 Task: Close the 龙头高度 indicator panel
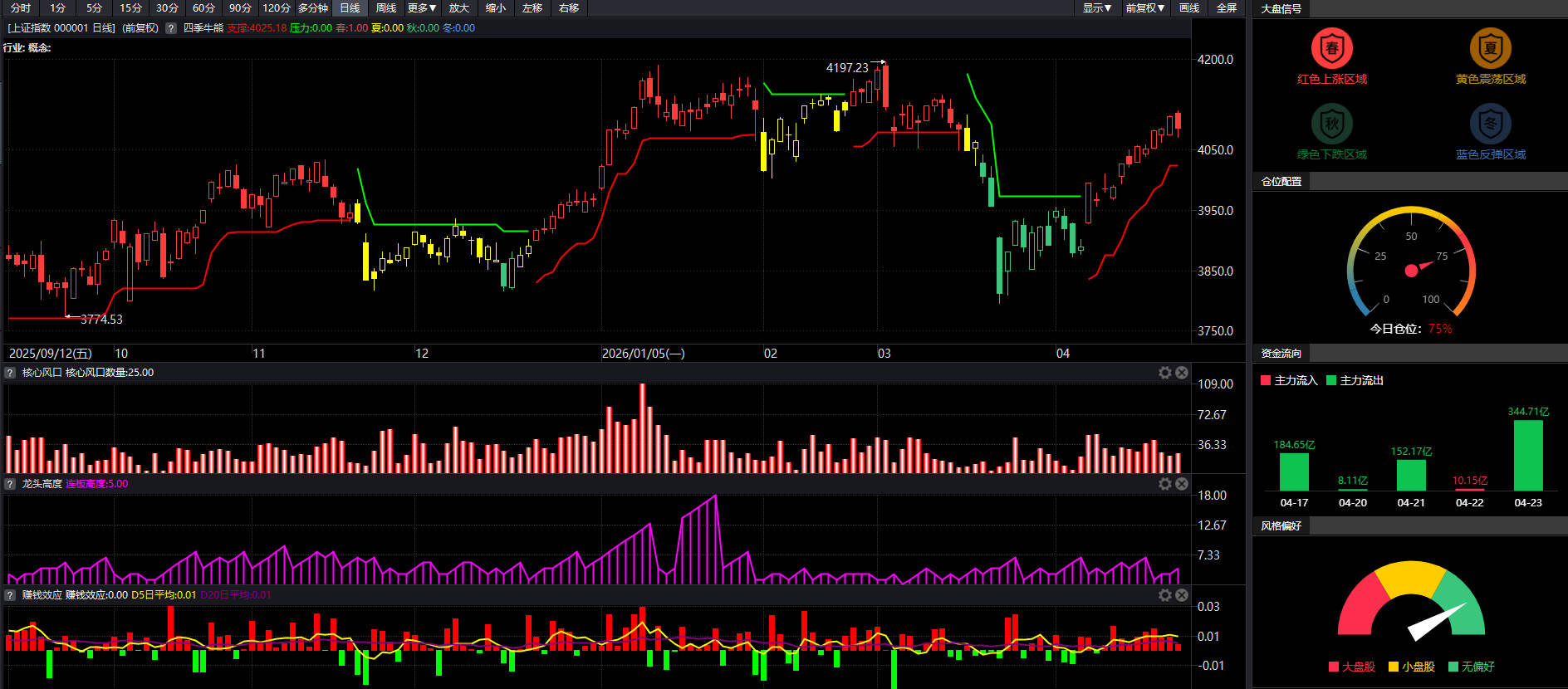click(x=1182, y=484)
